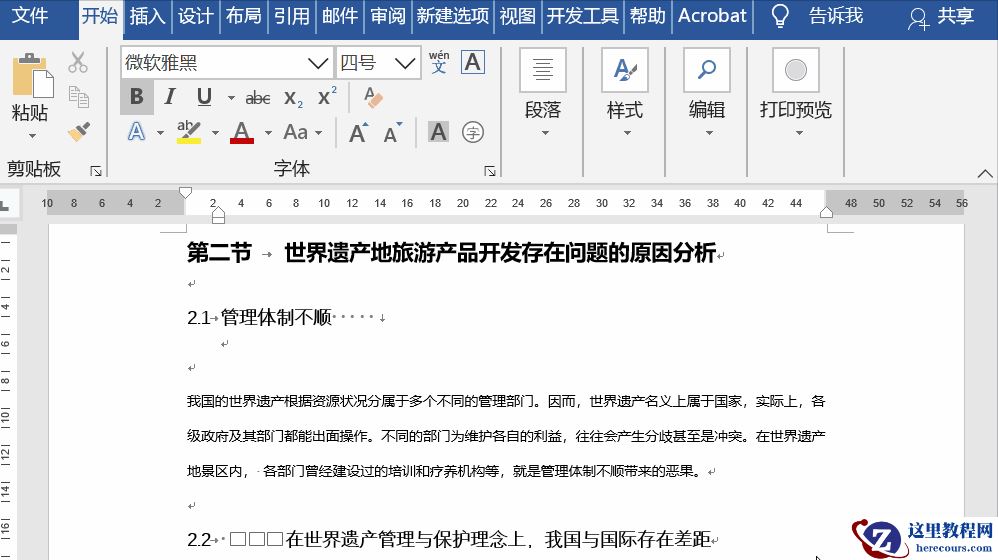Viewport: 998px width, 560px height.
Task: Click the Paste clipboard icon
Action: [32, 74]
